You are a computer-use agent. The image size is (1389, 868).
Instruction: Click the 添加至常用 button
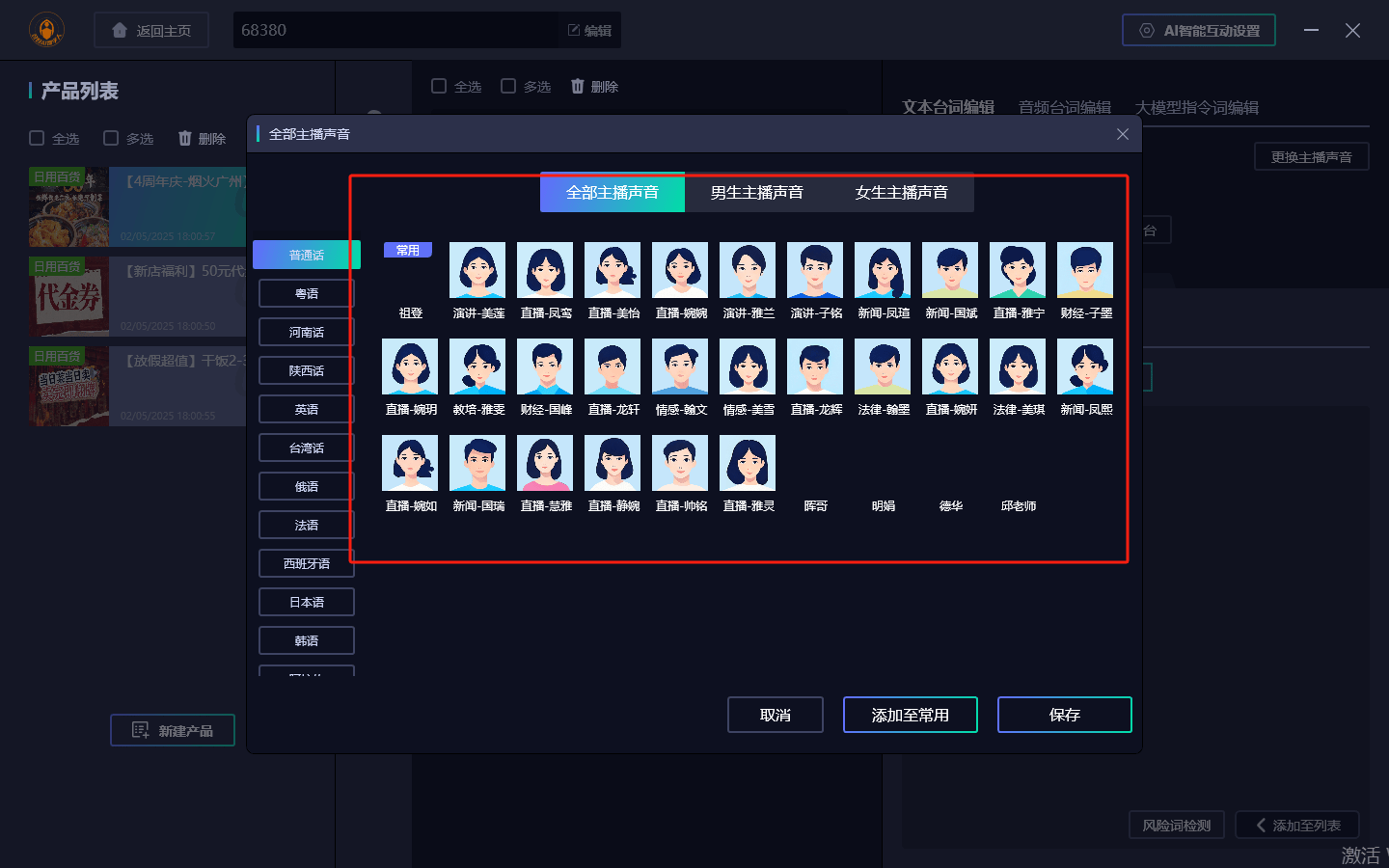(x=910, y=715)
